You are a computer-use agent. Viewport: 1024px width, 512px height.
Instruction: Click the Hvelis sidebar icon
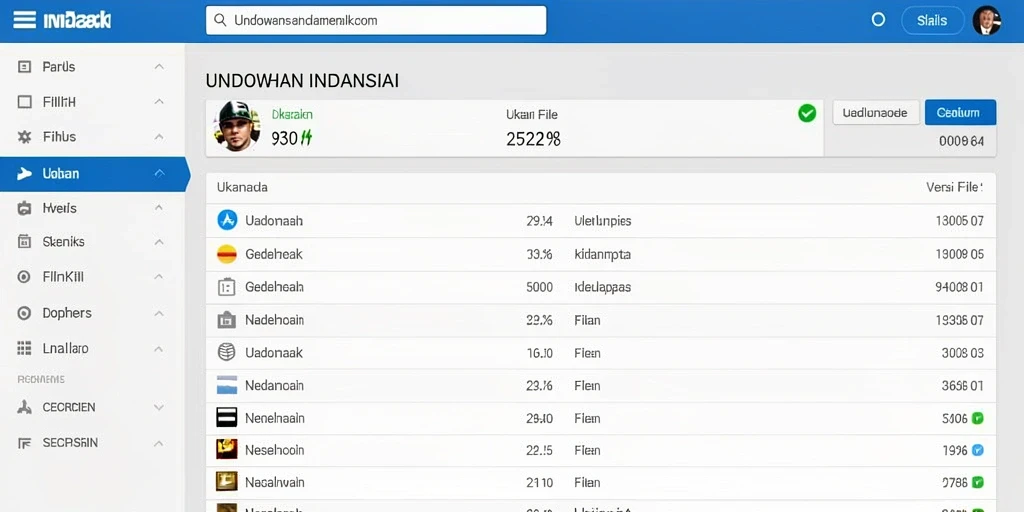24,208
